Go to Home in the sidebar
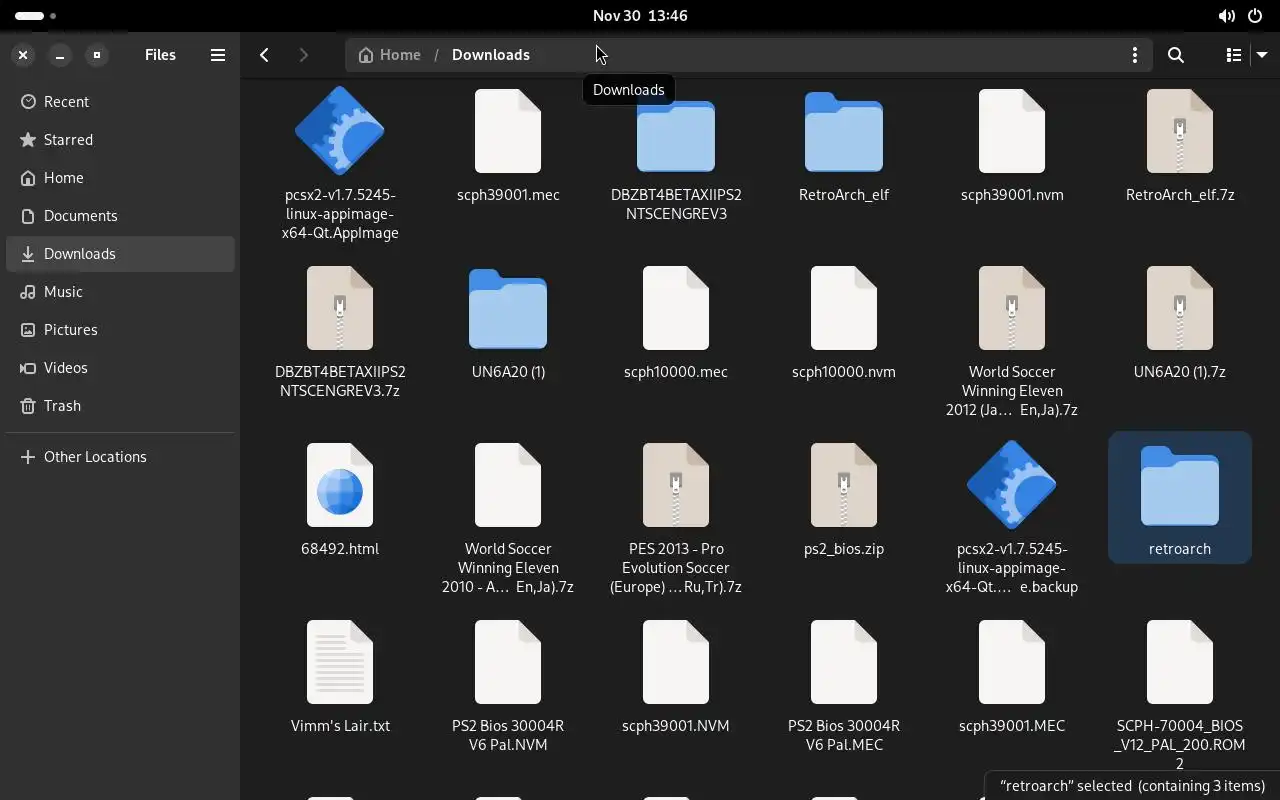1280x800 pixels. pos(120,178)
